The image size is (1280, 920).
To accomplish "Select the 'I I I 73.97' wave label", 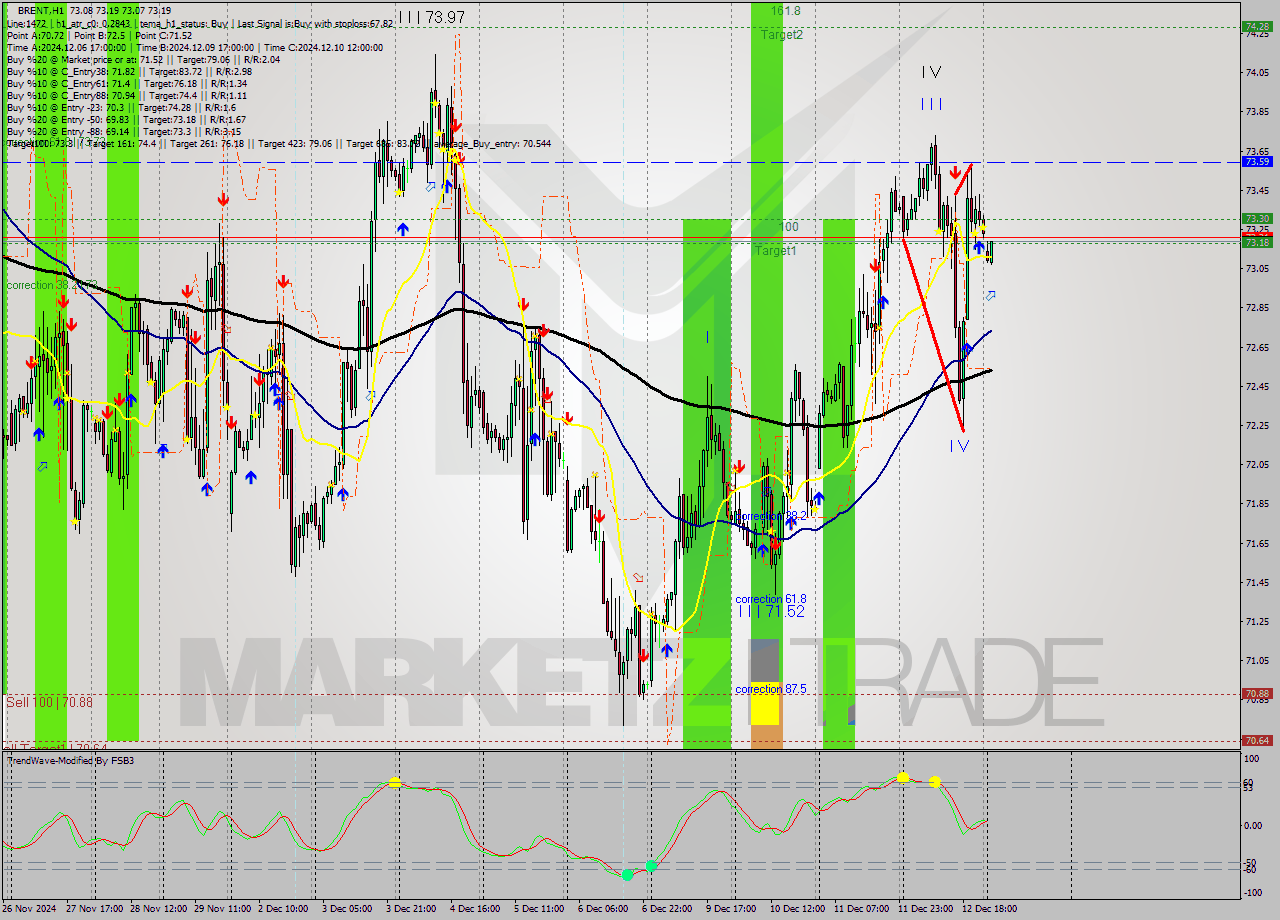I will [431, 17].
